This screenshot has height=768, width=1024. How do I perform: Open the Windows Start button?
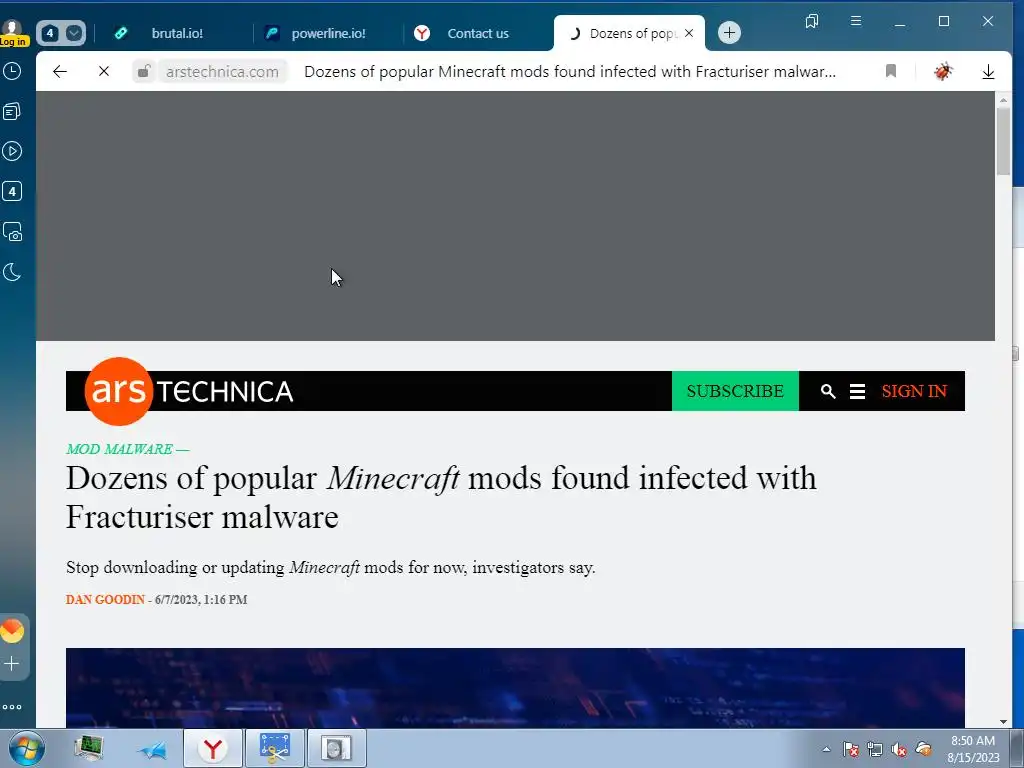(x=26, y=748)
